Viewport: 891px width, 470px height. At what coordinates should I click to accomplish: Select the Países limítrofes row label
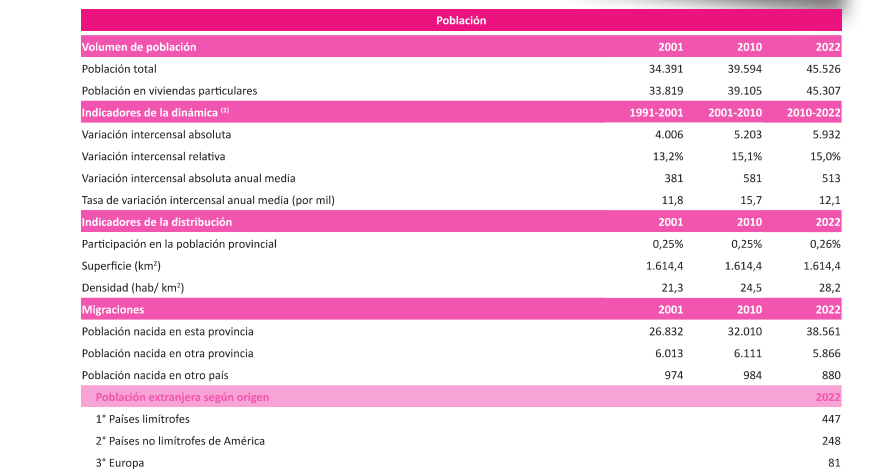[143, 419]
